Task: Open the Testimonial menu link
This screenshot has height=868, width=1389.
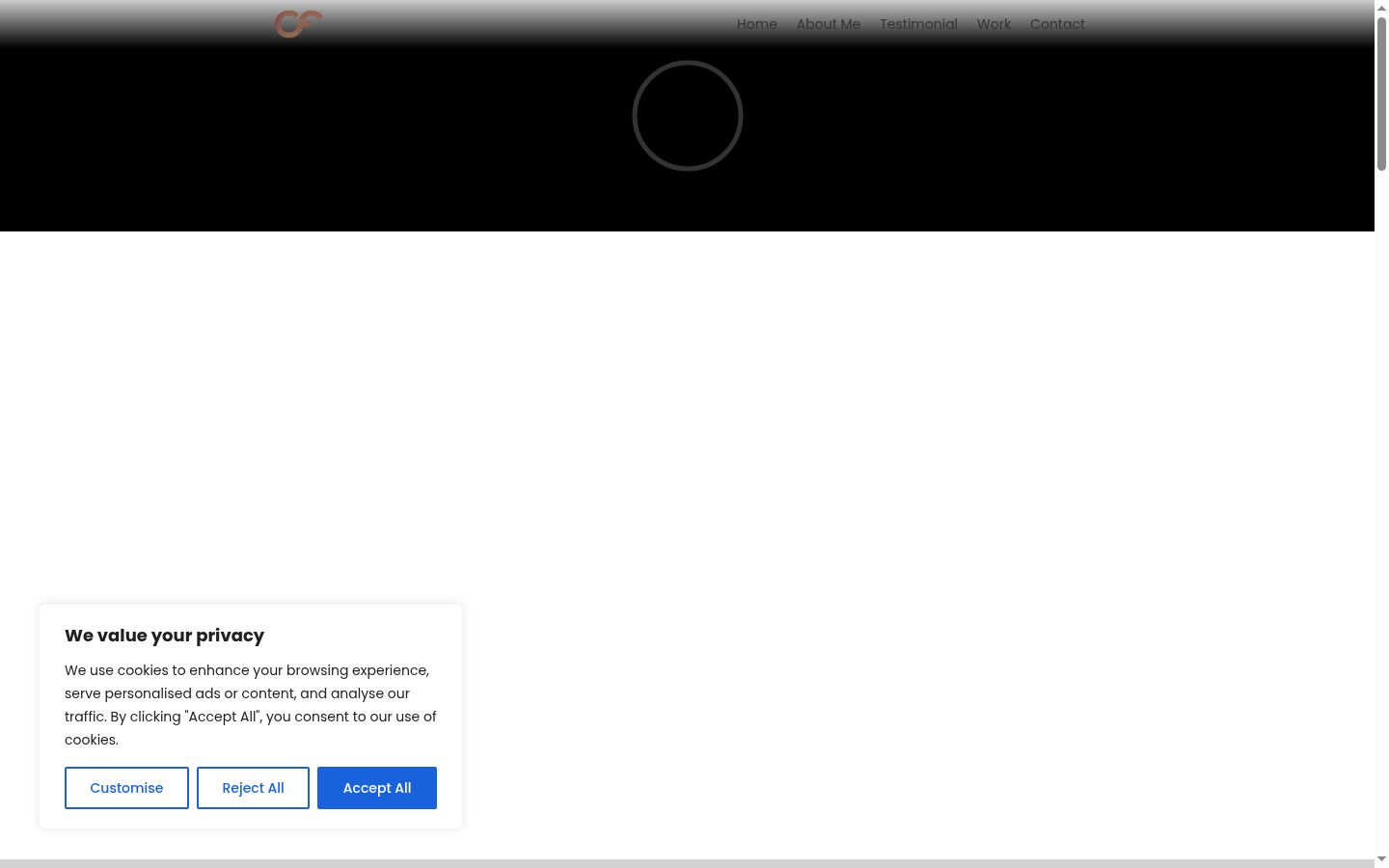Action: point(918,24)
